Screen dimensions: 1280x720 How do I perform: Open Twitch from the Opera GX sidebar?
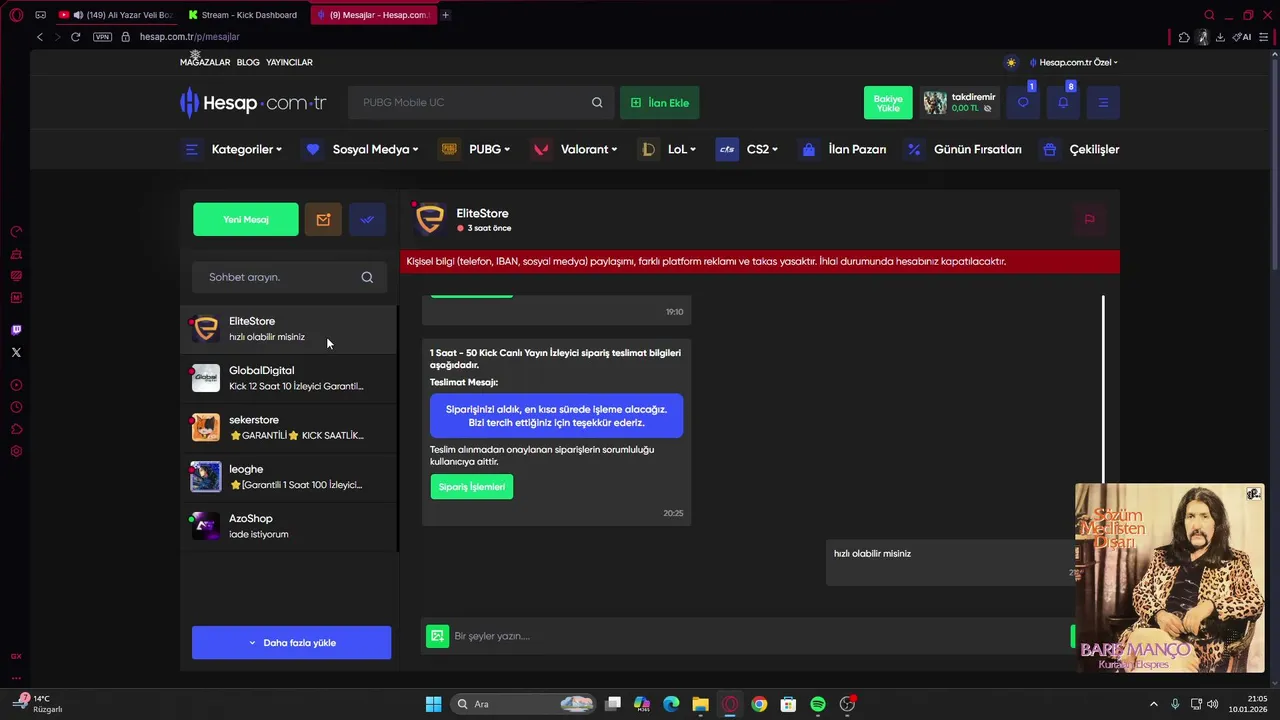(16, 330)
